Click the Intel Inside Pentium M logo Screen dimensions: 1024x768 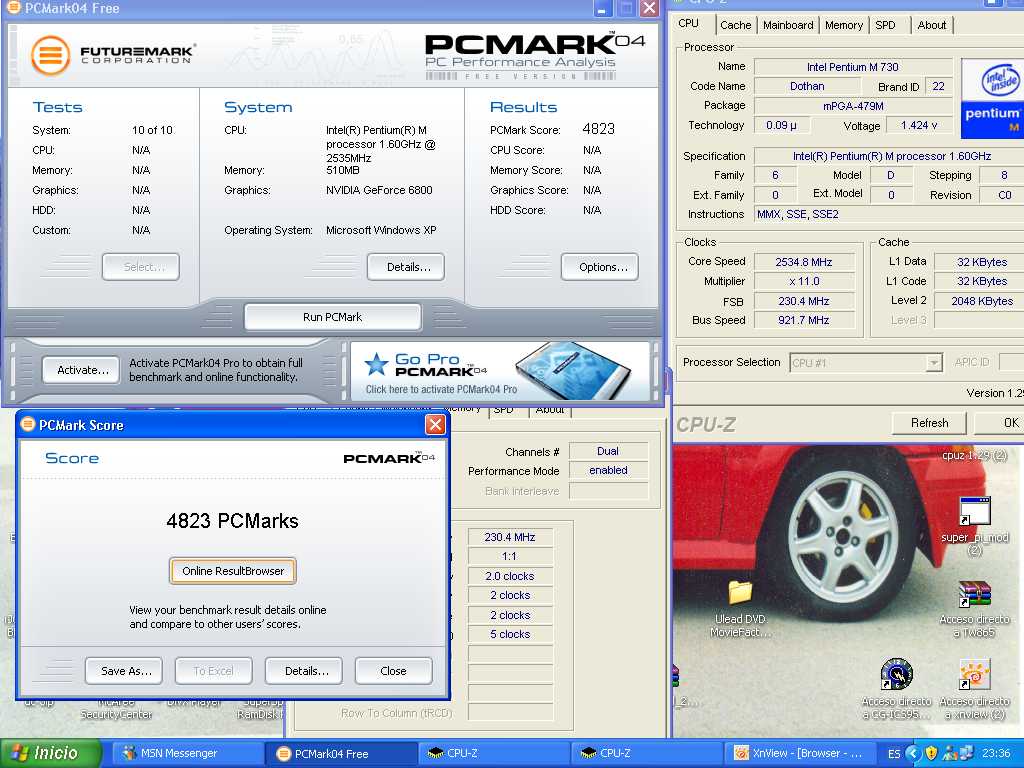[x=992, y=98]
